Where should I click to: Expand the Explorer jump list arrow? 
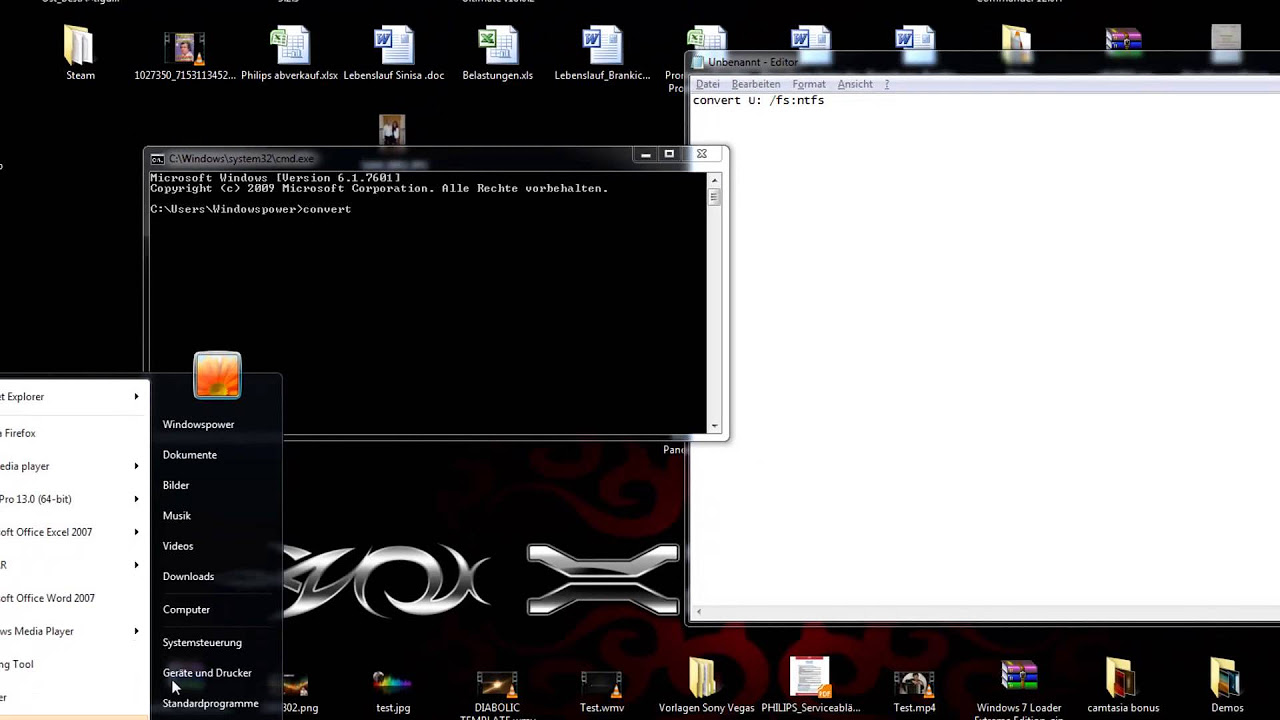(x=136, y=397)
